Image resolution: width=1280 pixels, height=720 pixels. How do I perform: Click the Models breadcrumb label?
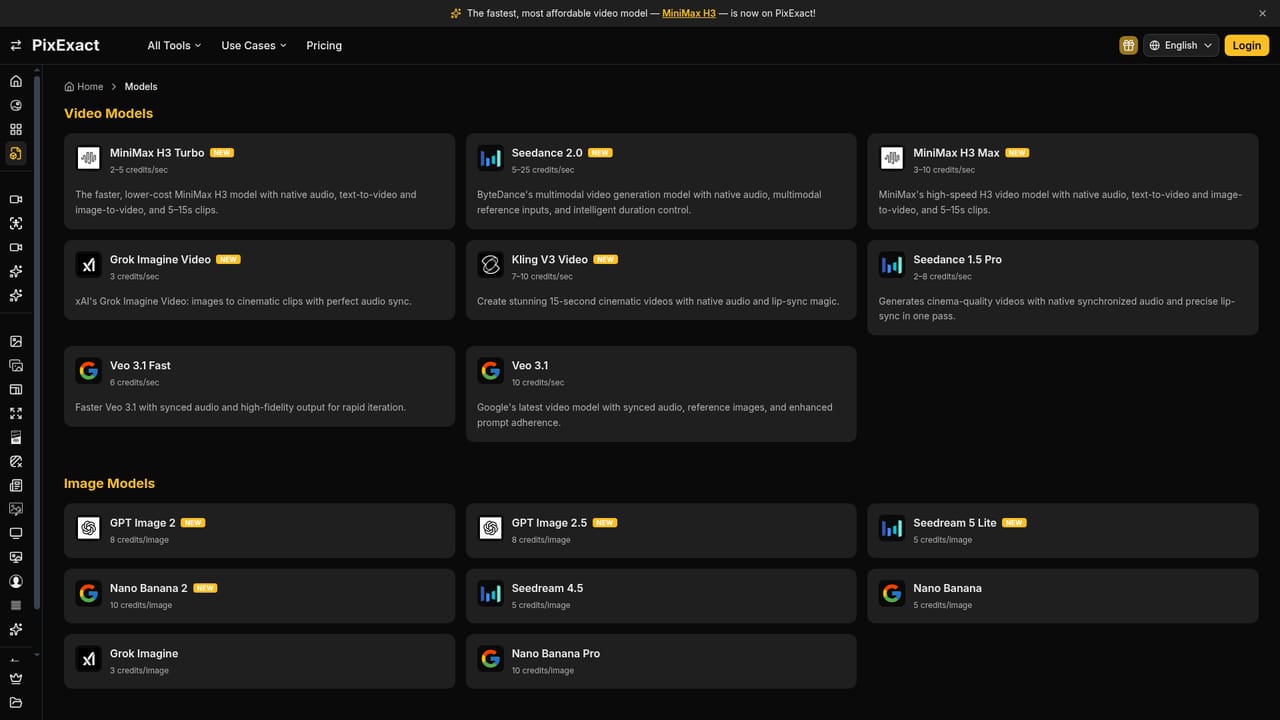(x=141, y=87)
